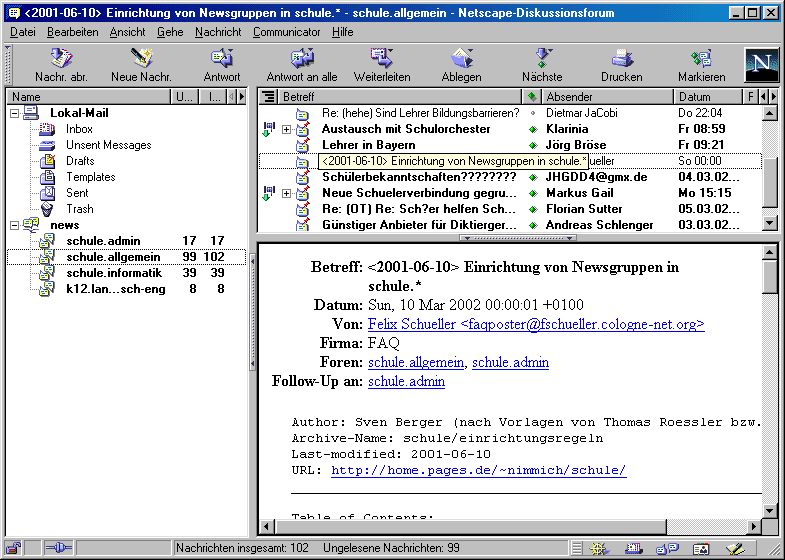Collapse the news server tree node

pos(15,225)
